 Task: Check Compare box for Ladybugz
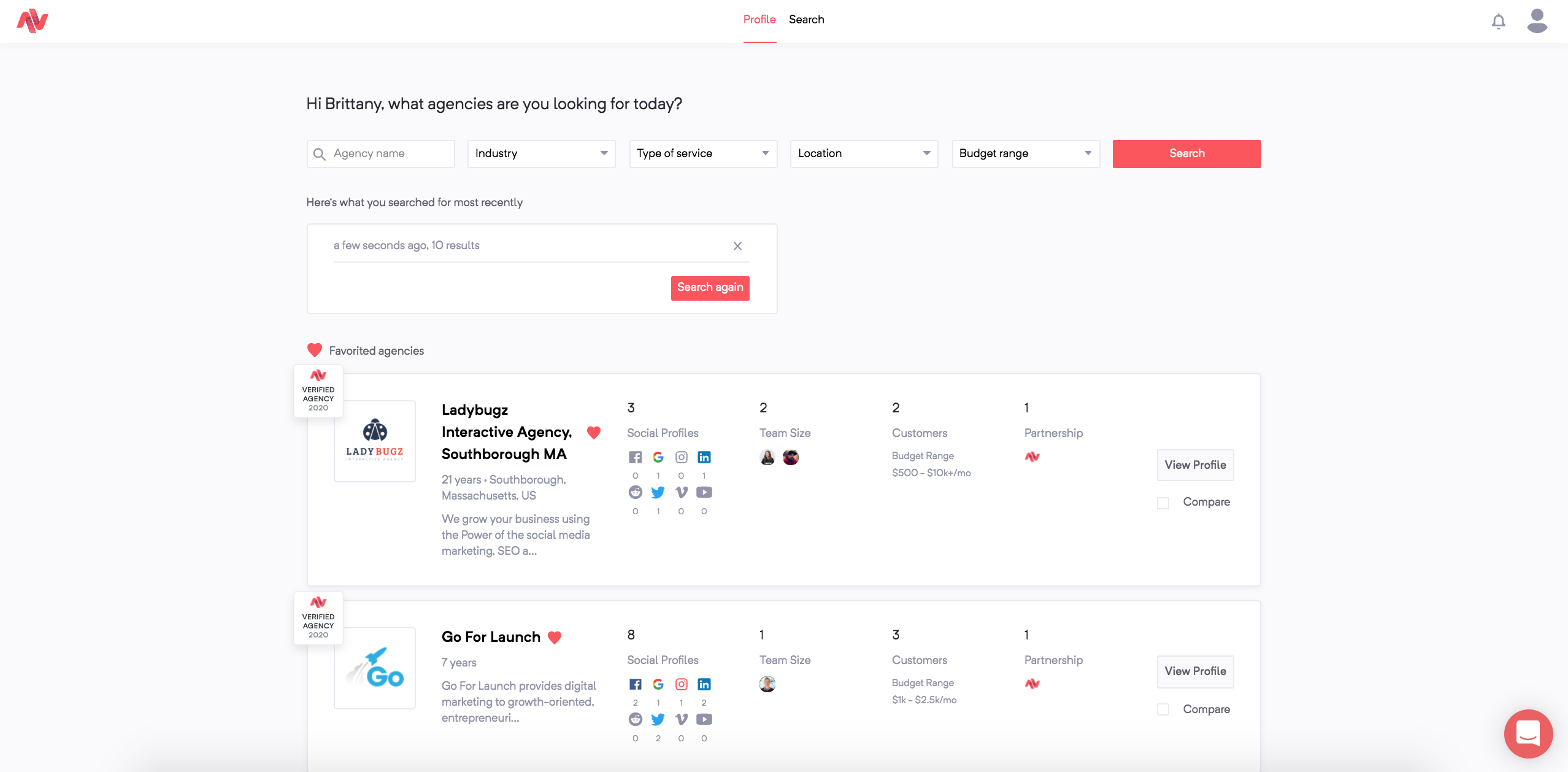[1163, 503]
